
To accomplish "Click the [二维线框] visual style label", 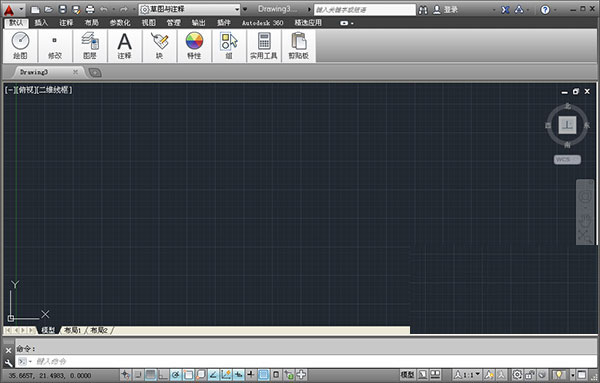I will click(54, 90).
